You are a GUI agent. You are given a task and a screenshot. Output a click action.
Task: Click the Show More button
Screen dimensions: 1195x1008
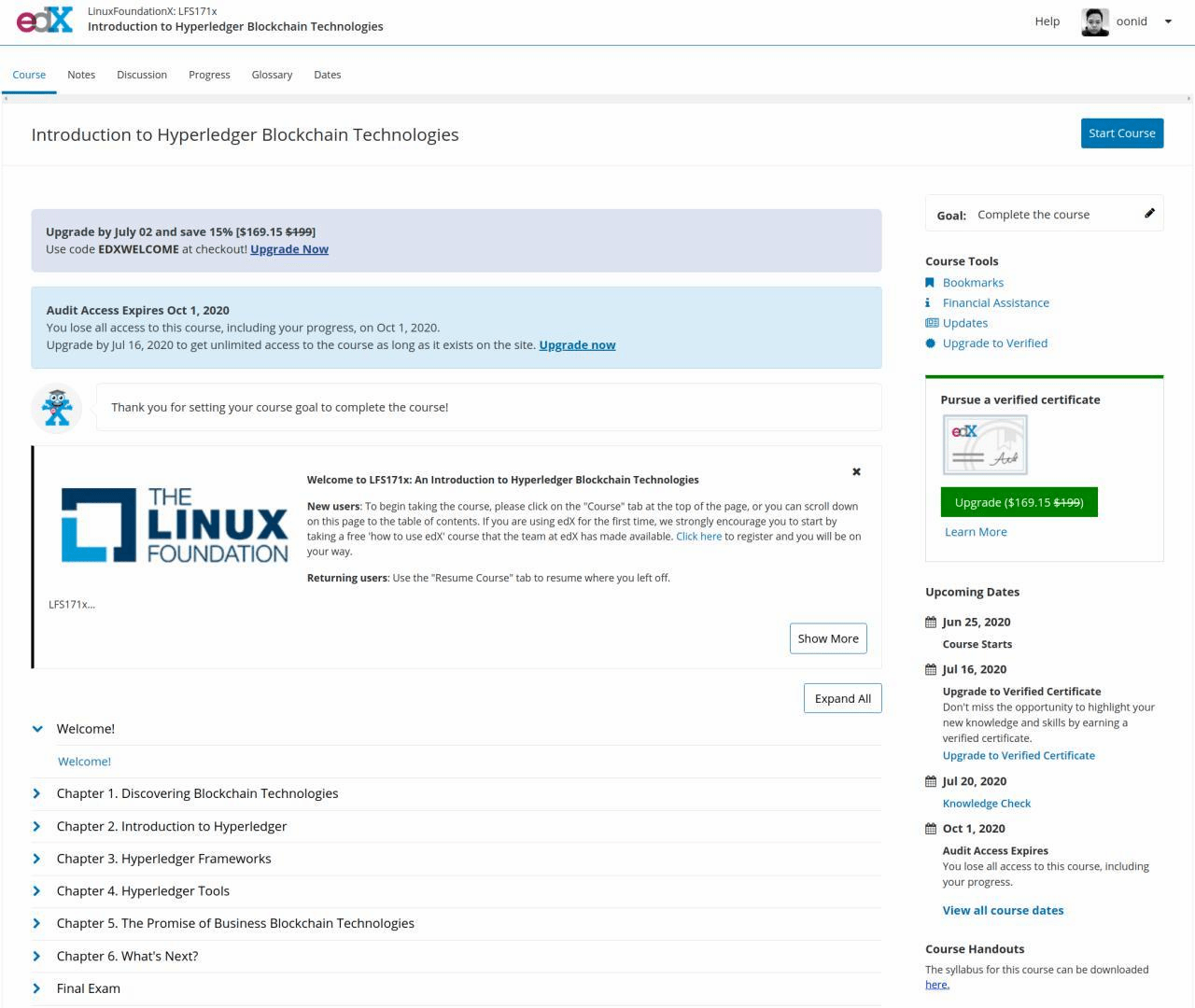click(827, 638)
